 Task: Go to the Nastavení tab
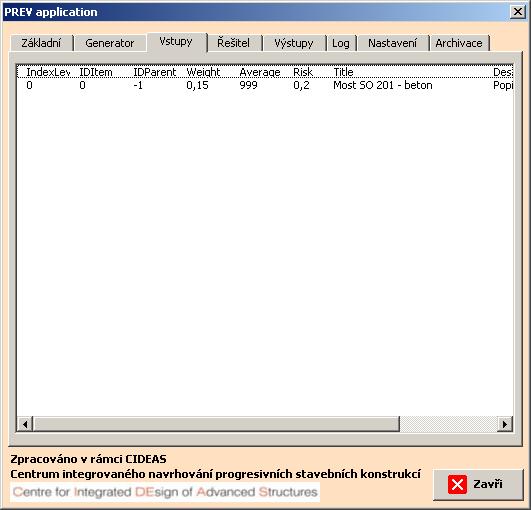[x=392, y=43]
